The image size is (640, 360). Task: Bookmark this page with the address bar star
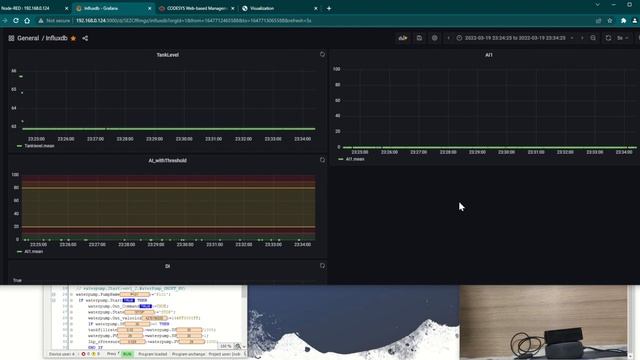point(610,20)
